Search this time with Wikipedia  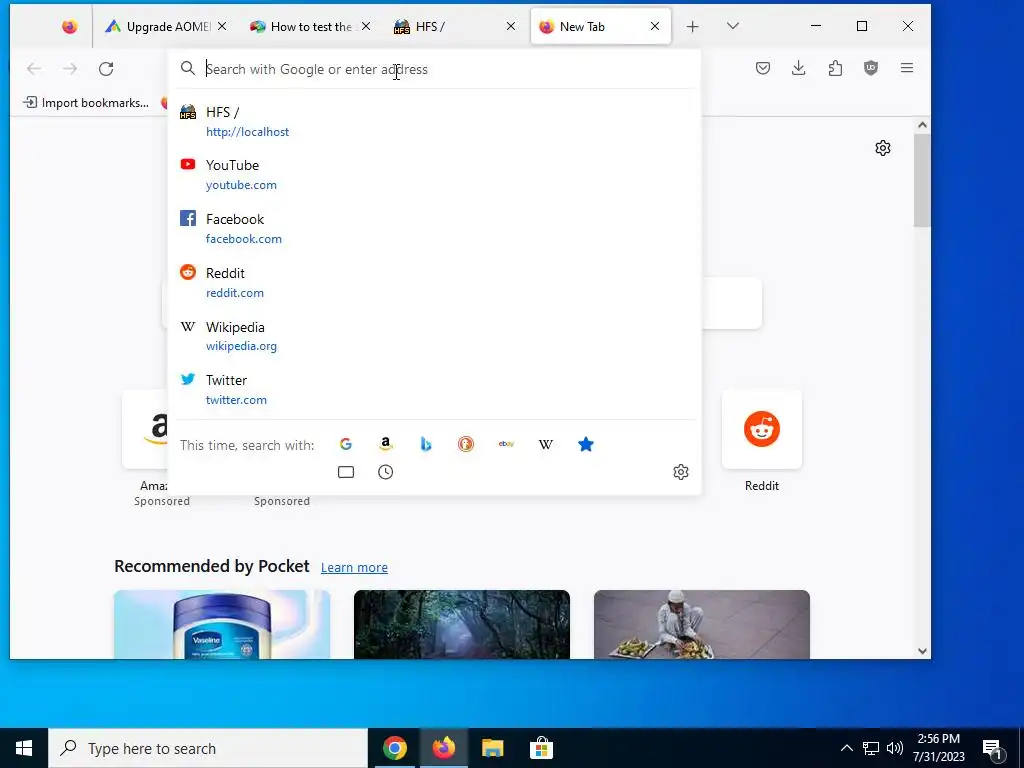coord(546,444)
